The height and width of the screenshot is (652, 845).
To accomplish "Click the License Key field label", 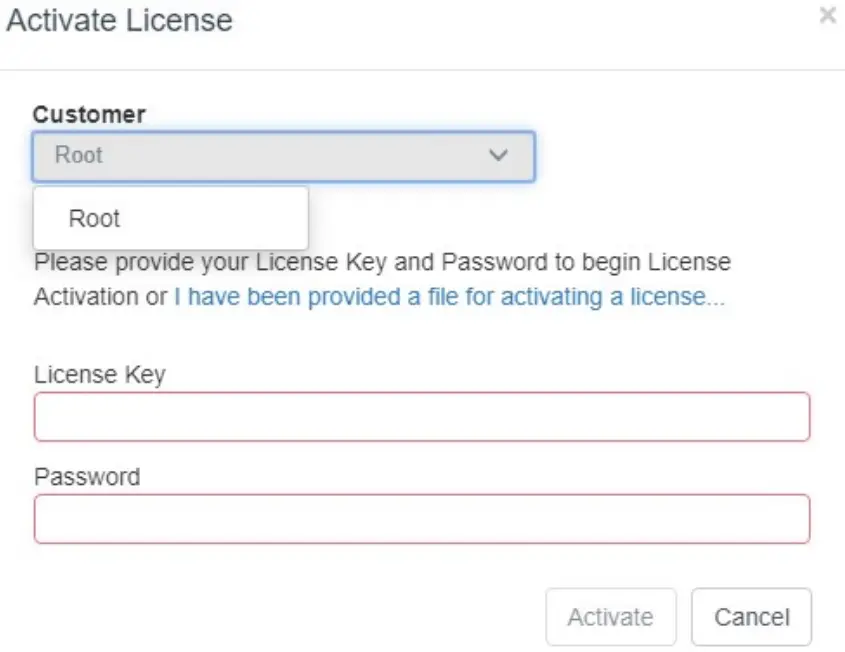I will 99,374.
